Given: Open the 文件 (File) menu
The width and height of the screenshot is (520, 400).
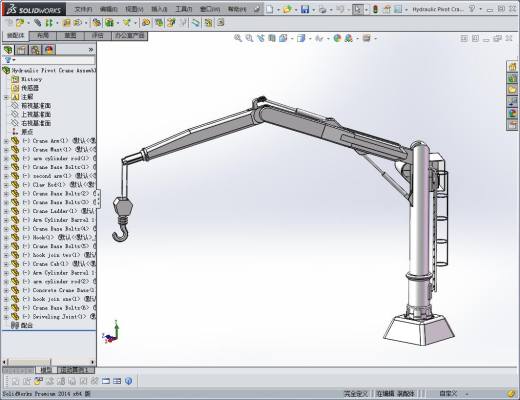Looking at the screenshot, I should click(83, 9).
